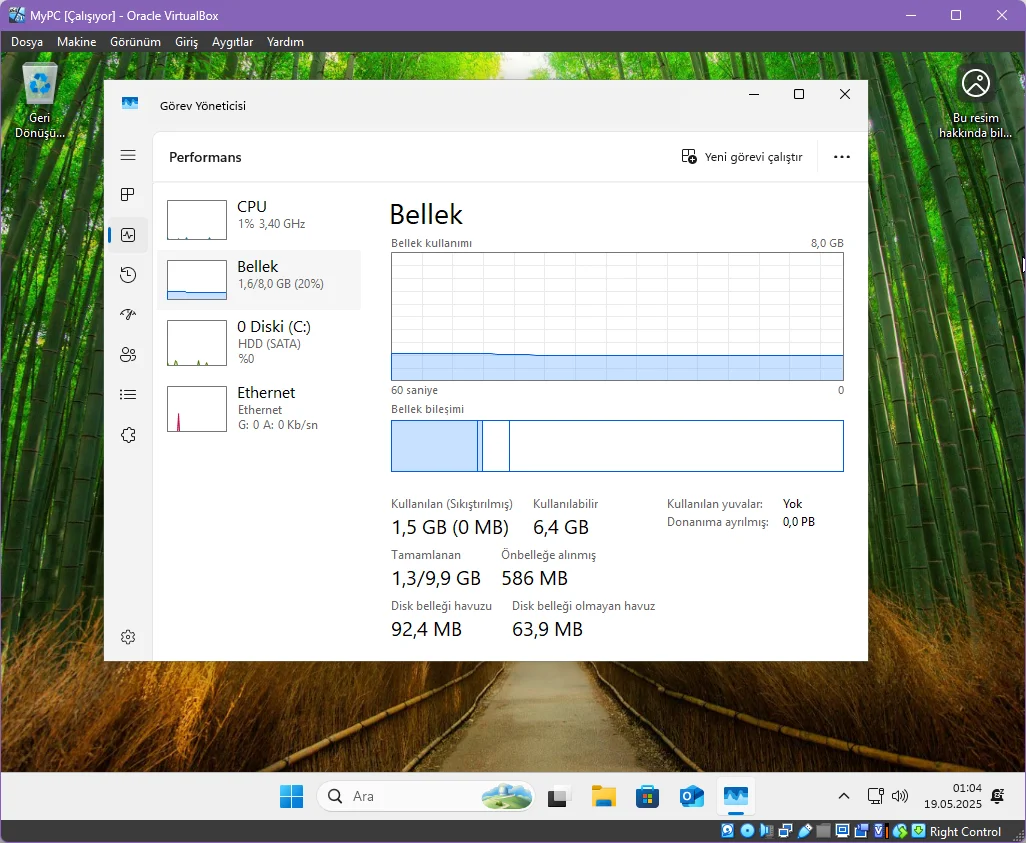Click the Bellek kullanımı memory graph
Viewport: 1026px width, 843px height.
[x=617, y=316]
